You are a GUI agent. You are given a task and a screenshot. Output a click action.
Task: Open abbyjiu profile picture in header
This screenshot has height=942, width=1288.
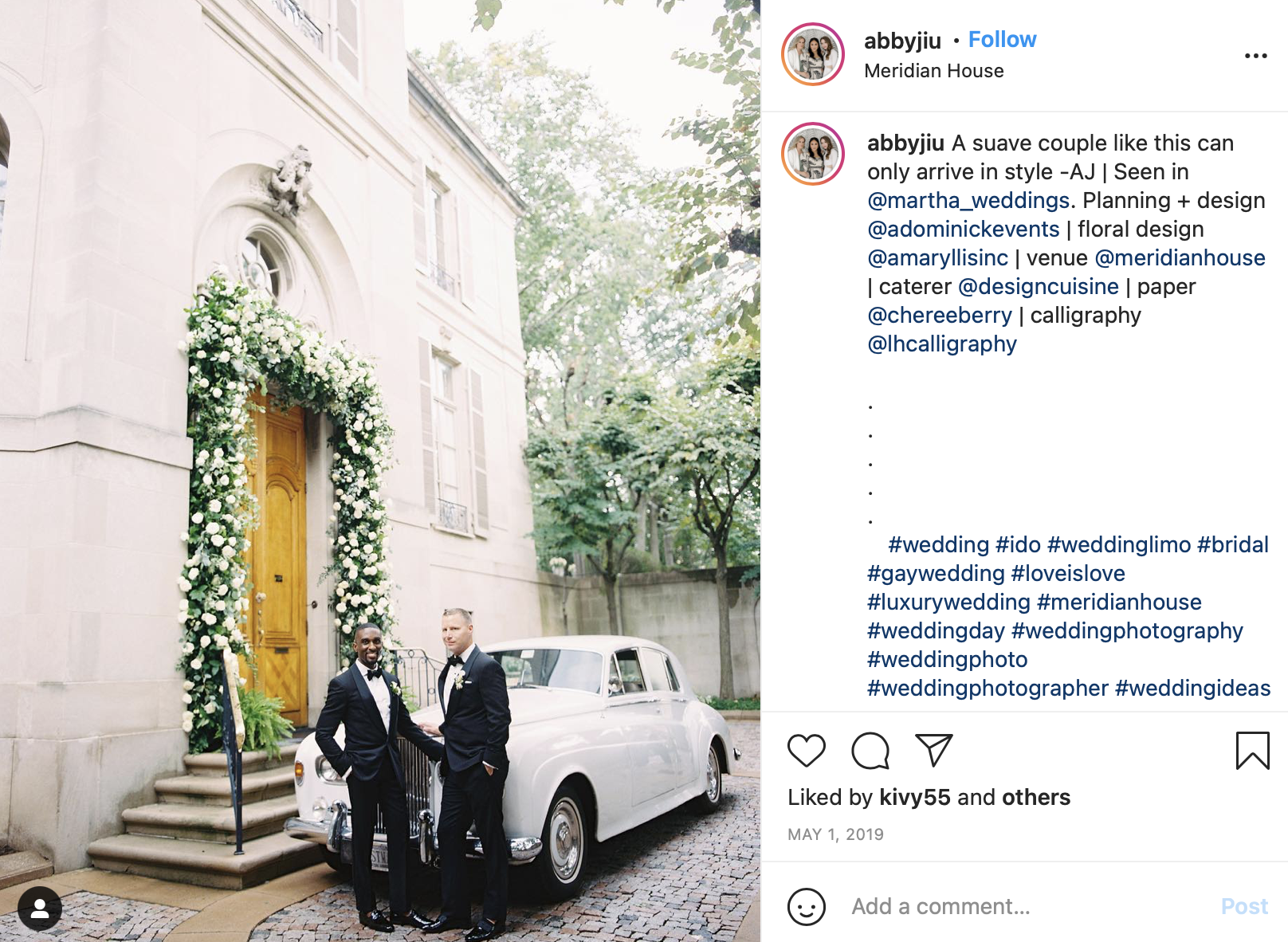(812, 54)
